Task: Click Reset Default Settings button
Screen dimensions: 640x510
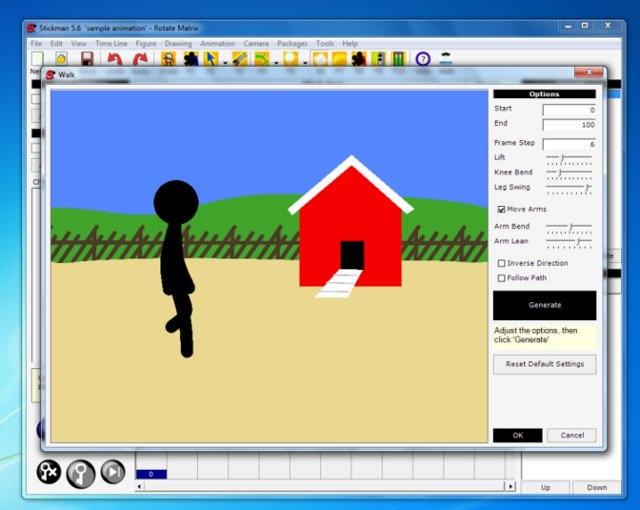Action: pos(544,364)
